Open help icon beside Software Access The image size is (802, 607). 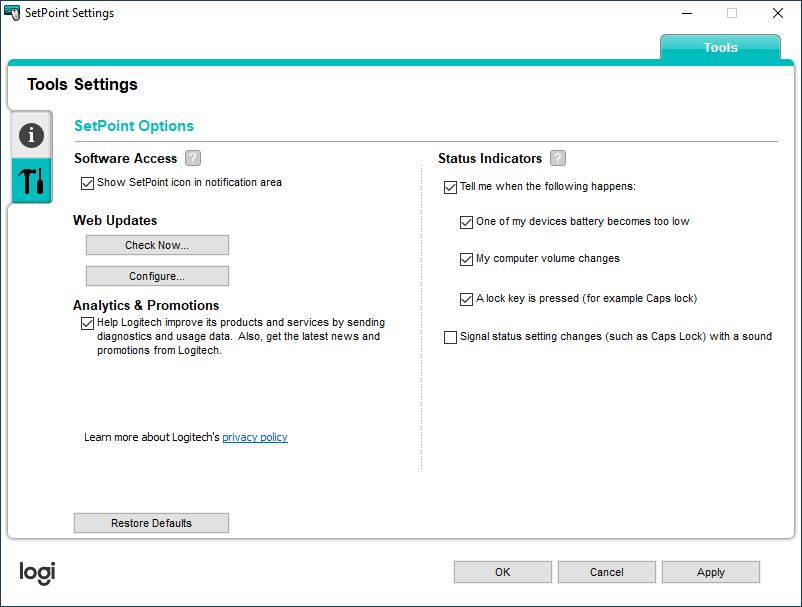(193, 158)
